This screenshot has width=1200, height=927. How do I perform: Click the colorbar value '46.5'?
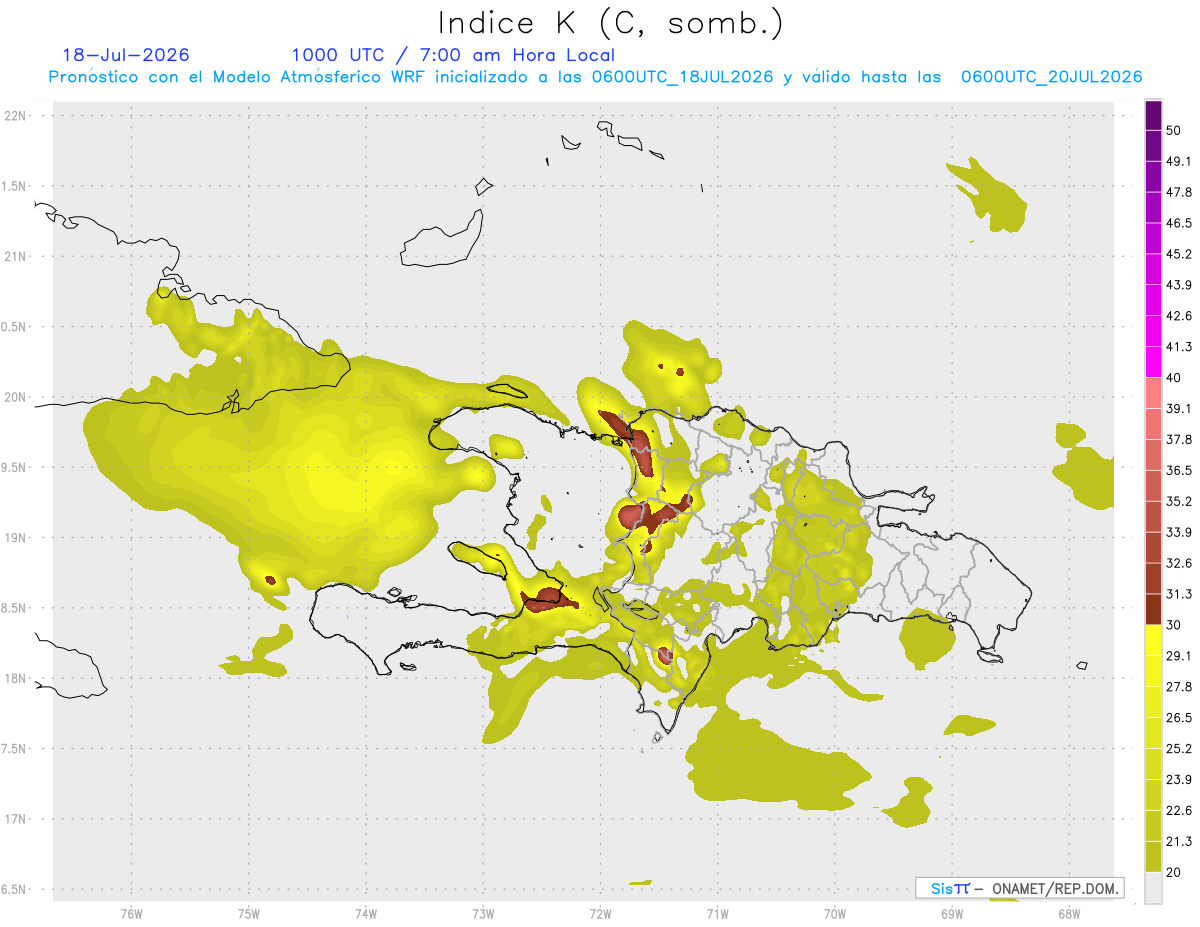(x=1179, y=223)
